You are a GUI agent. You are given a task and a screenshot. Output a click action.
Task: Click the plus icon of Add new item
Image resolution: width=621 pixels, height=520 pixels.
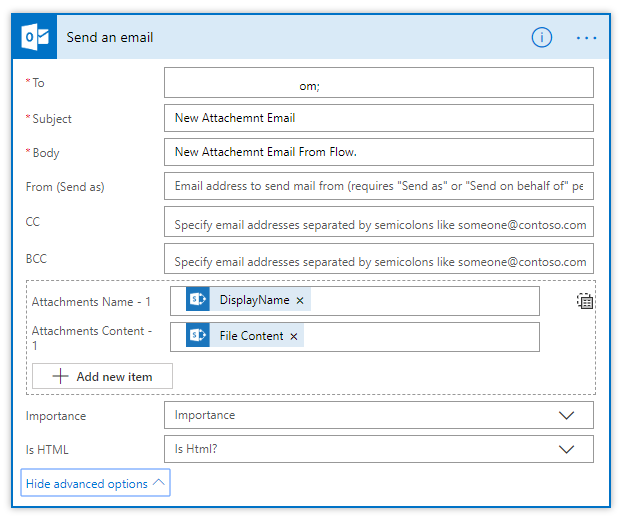(x=60, y=376)
